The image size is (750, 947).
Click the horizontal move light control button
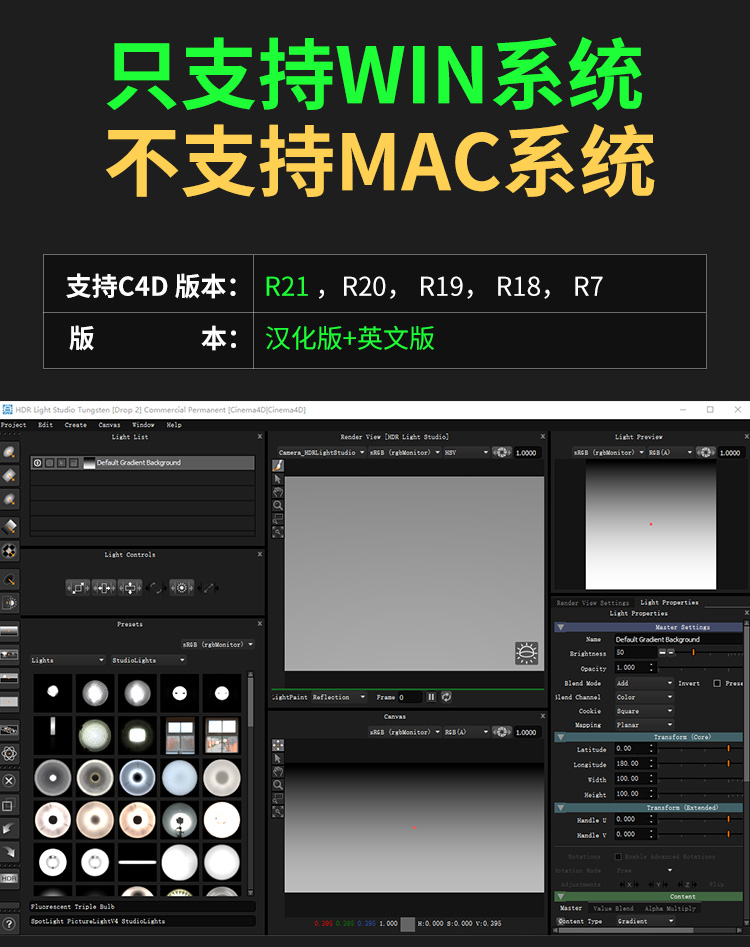tap(104, 587)
